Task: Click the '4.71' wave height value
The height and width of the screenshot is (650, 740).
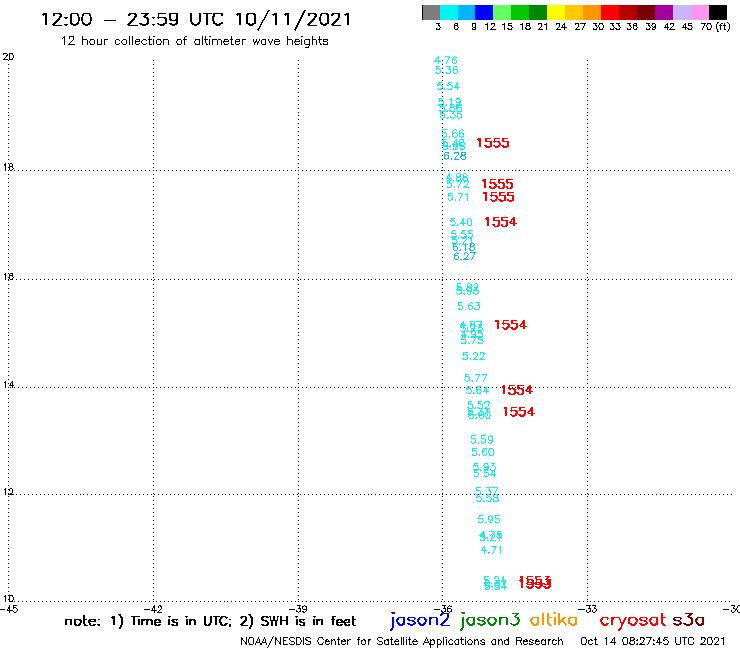Action: 491,550
